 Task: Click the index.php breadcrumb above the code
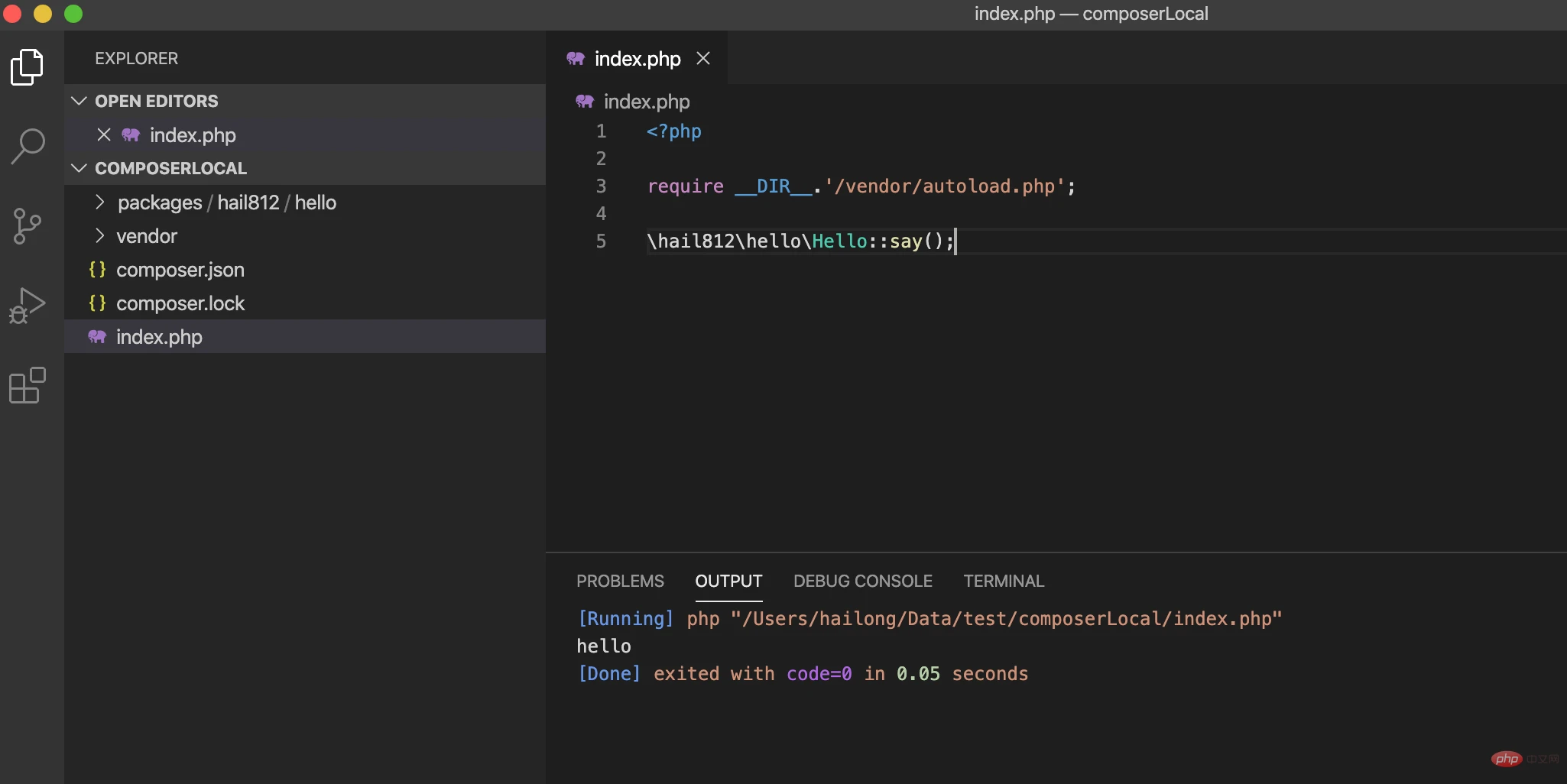(646, 102)
